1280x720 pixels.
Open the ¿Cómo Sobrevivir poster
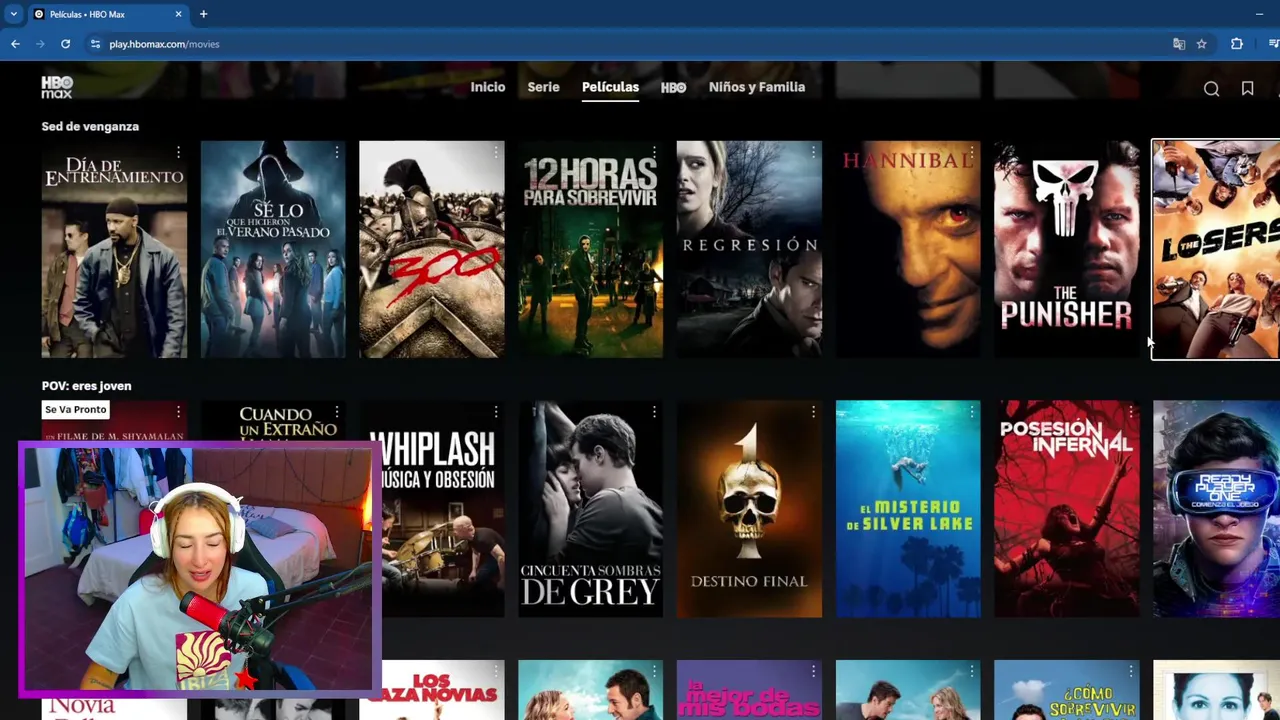pyautogui.click(x=1066, y=690)
